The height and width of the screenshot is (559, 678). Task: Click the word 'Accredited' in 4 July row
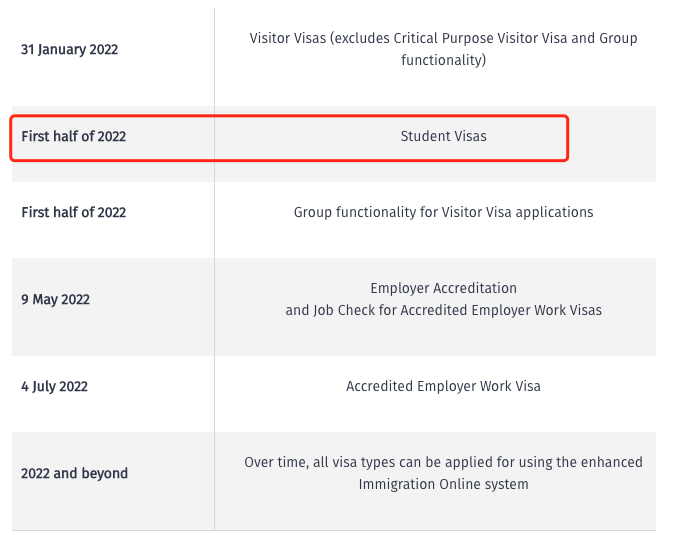tap(379, 386)
